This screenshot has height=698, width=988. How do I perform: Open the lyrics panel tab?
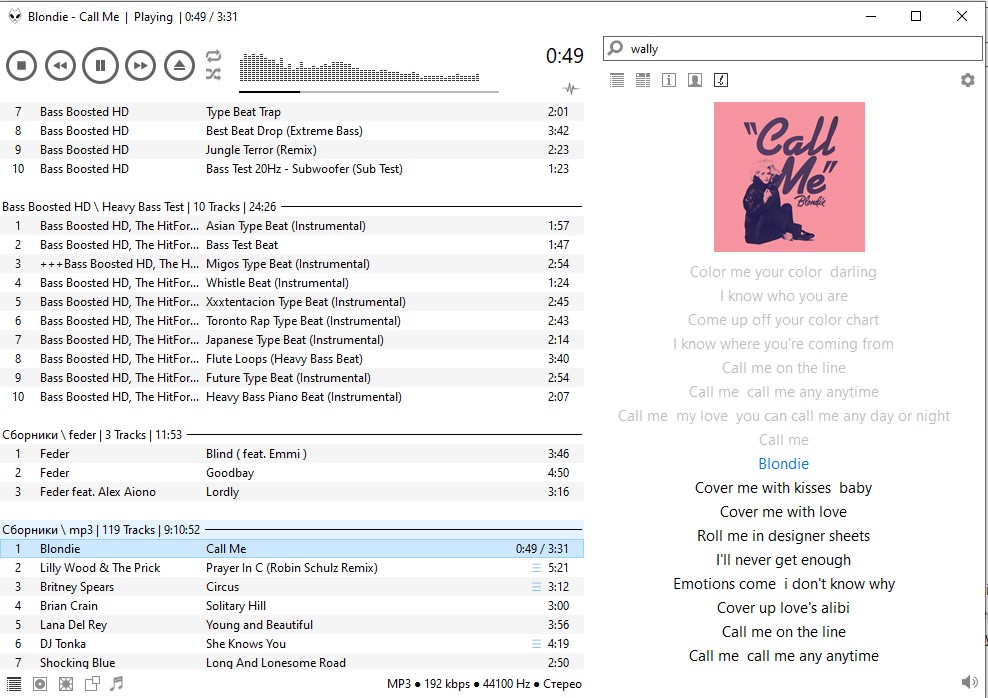[x=721, y=80]
